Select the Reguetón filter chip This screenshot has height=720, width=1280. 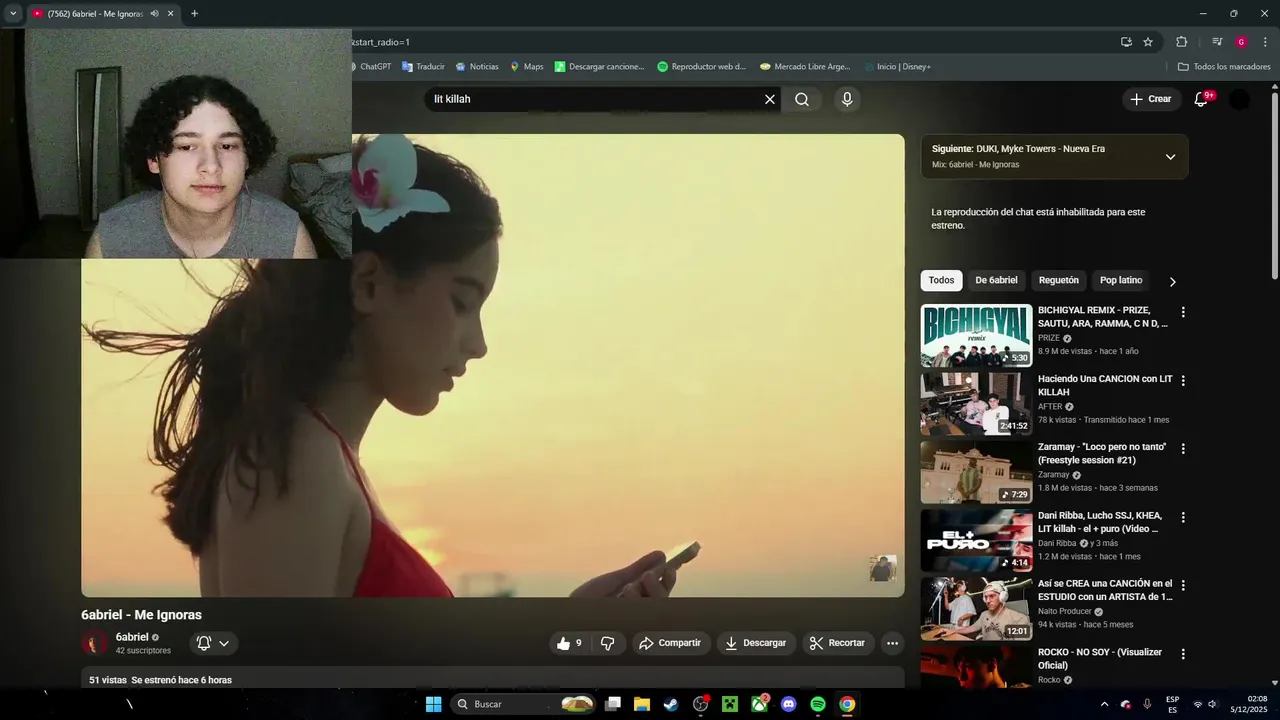[1059, 281]
